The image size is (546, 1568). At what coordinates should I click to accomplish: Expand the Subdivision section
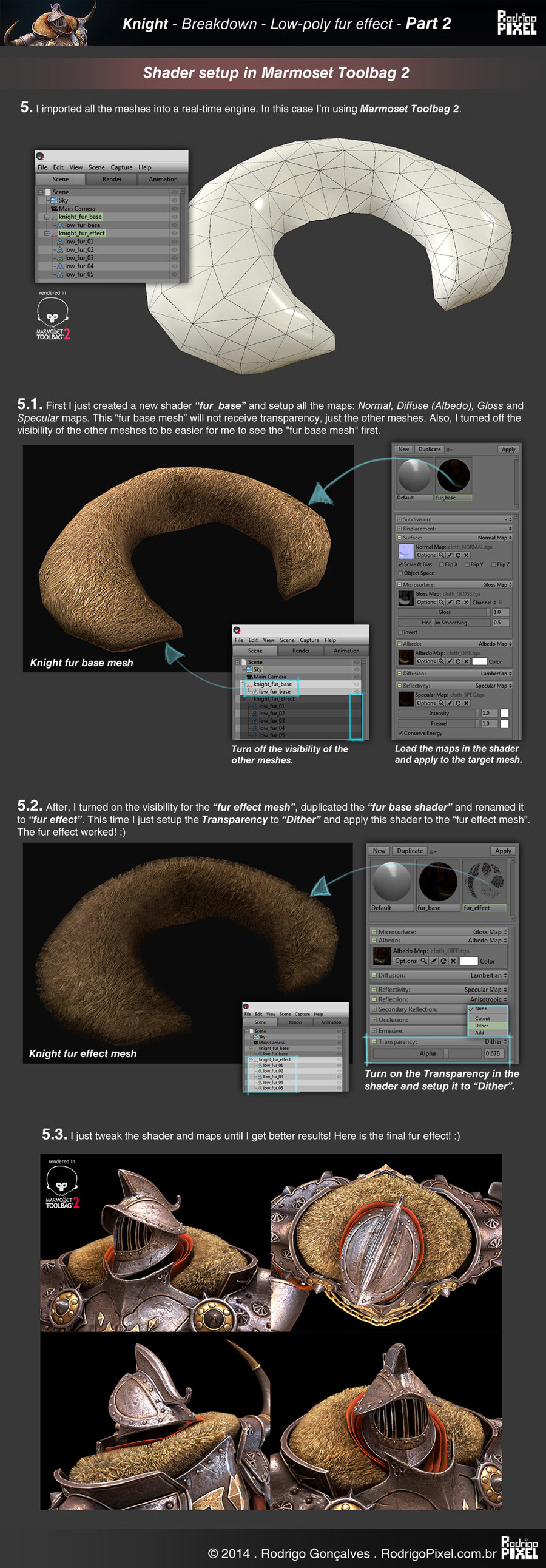coord(399,519)
